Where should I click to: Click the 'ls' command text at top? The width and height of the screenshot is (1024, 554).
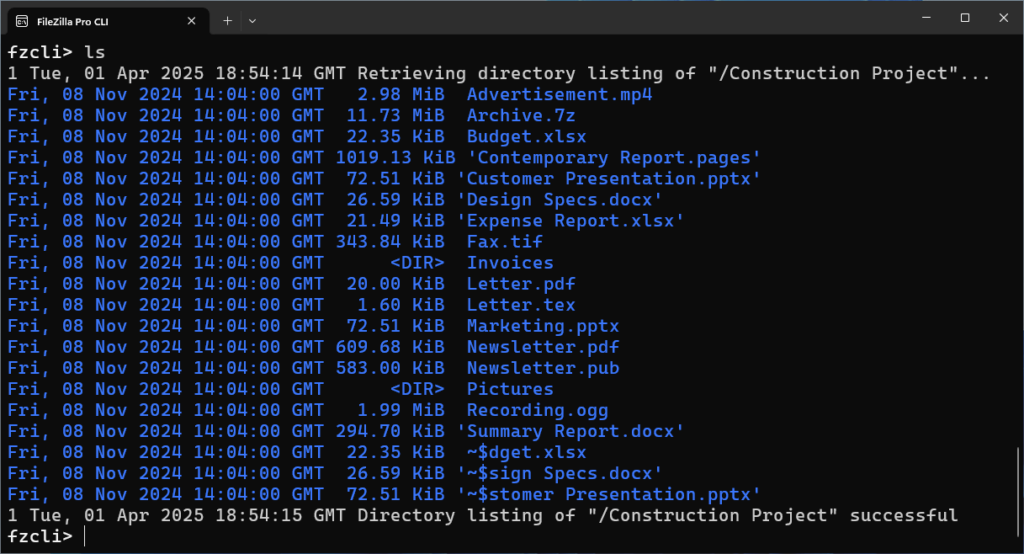[95, 52]
